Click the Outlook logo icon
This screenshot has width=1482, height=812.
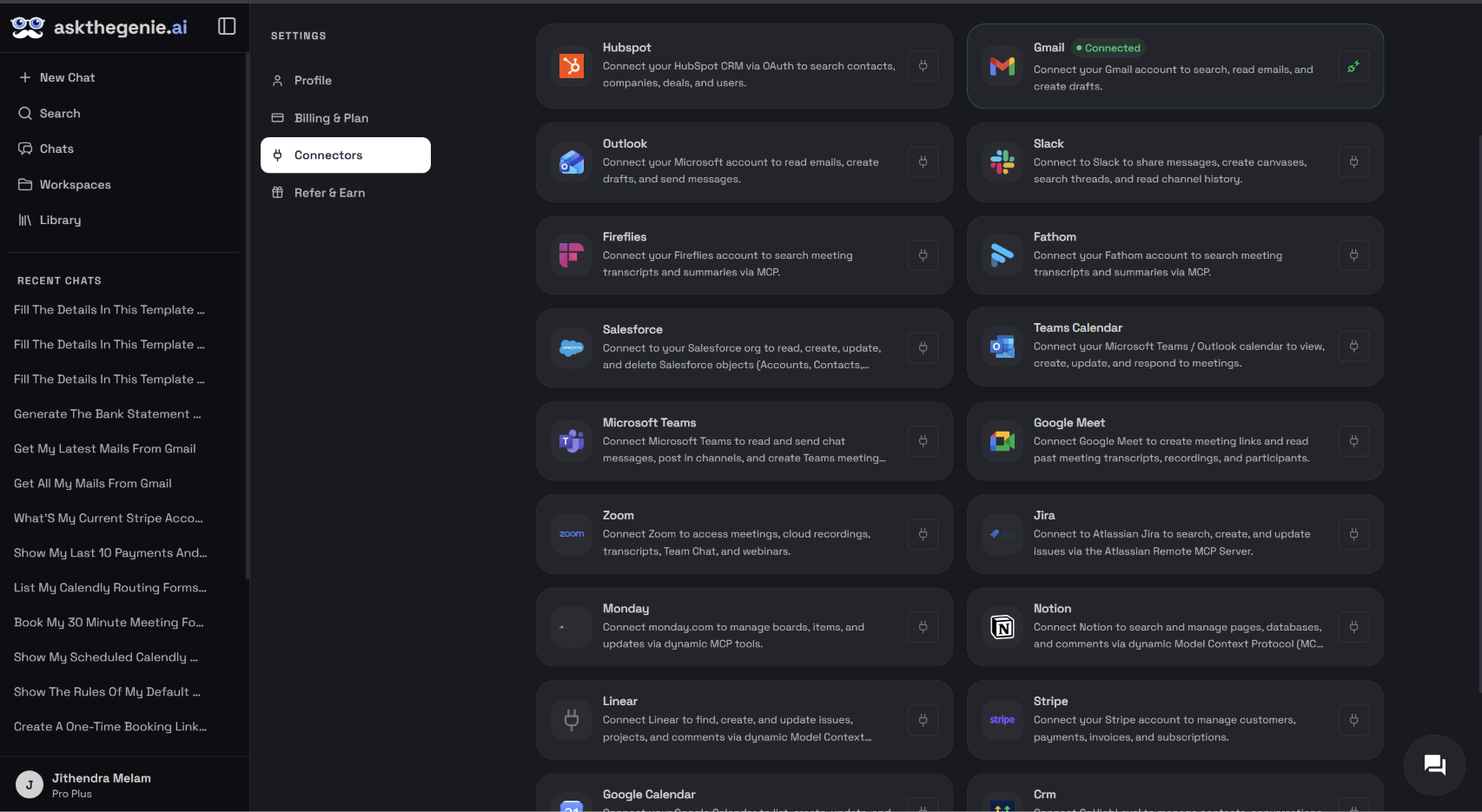[572, 162]
